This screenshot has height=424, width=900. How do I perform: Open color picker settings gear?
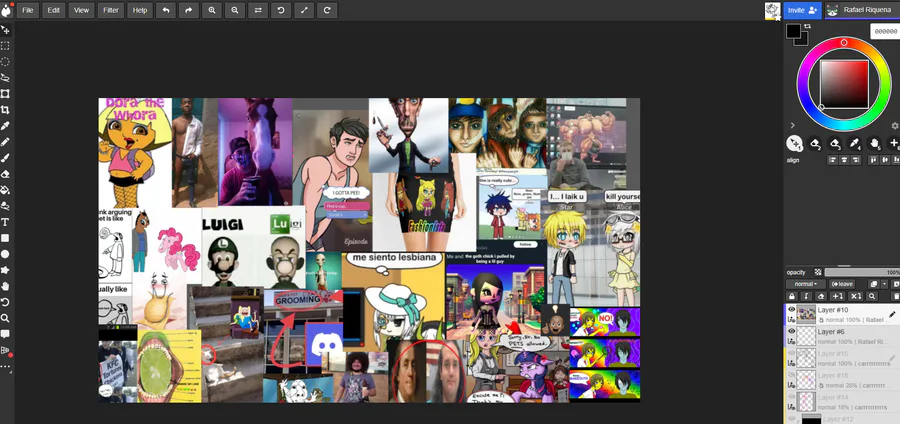894,126
